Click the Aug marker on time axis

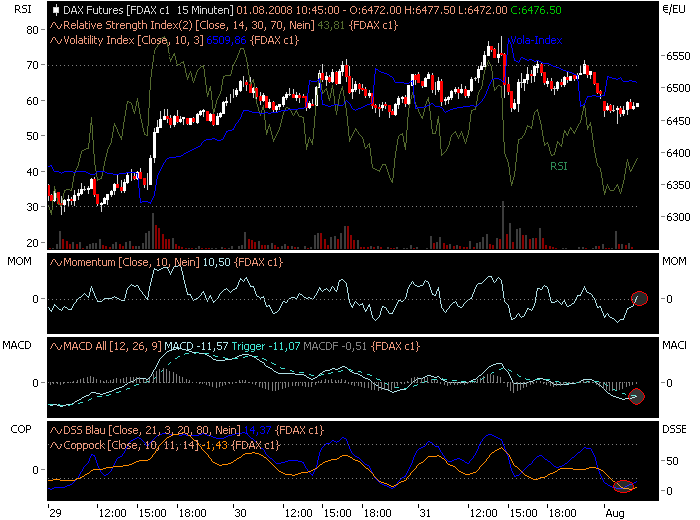(615, 513)
